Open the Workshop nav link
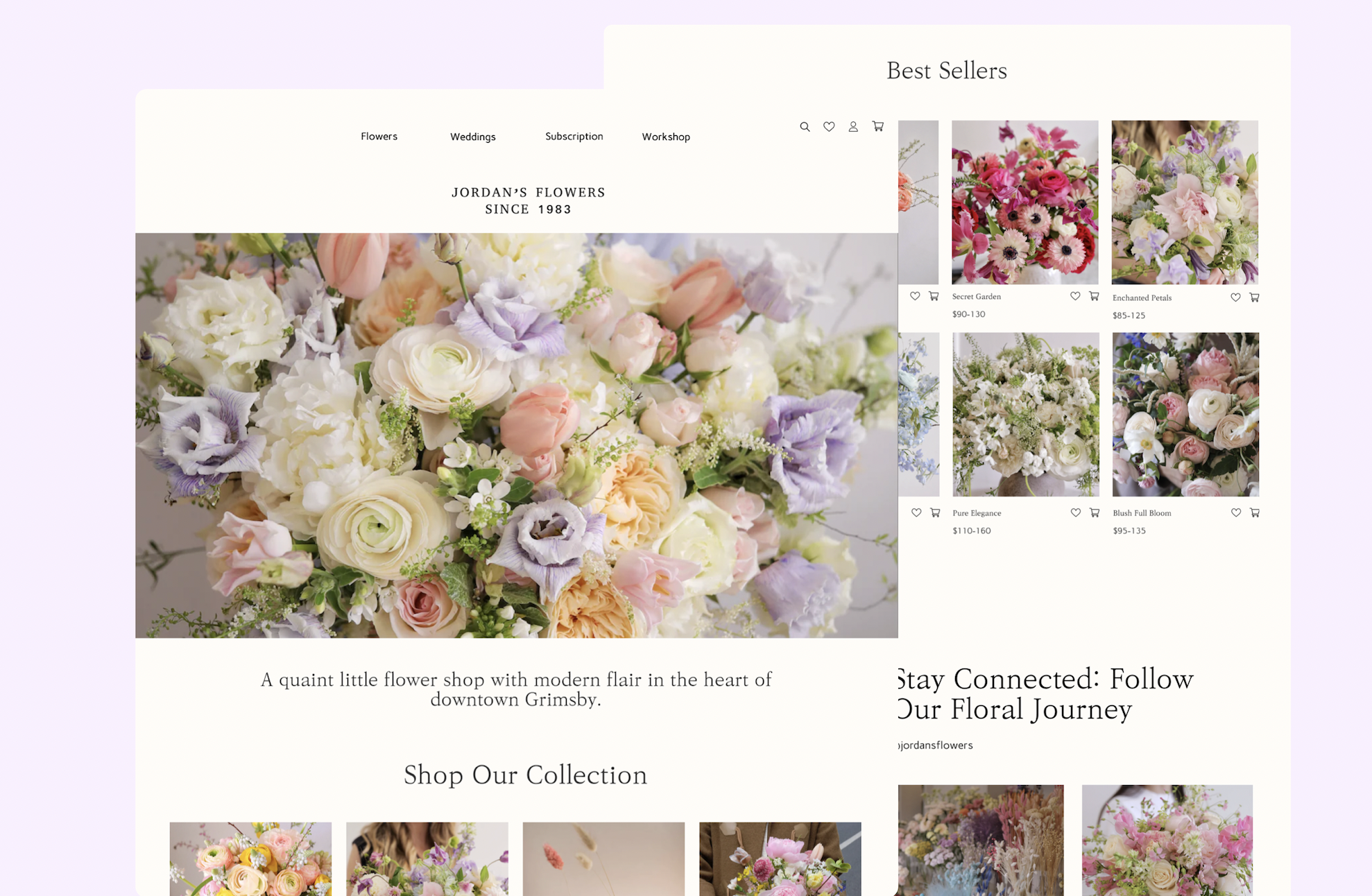Viewport: 1372px width, 896px height. click(666, 137)
